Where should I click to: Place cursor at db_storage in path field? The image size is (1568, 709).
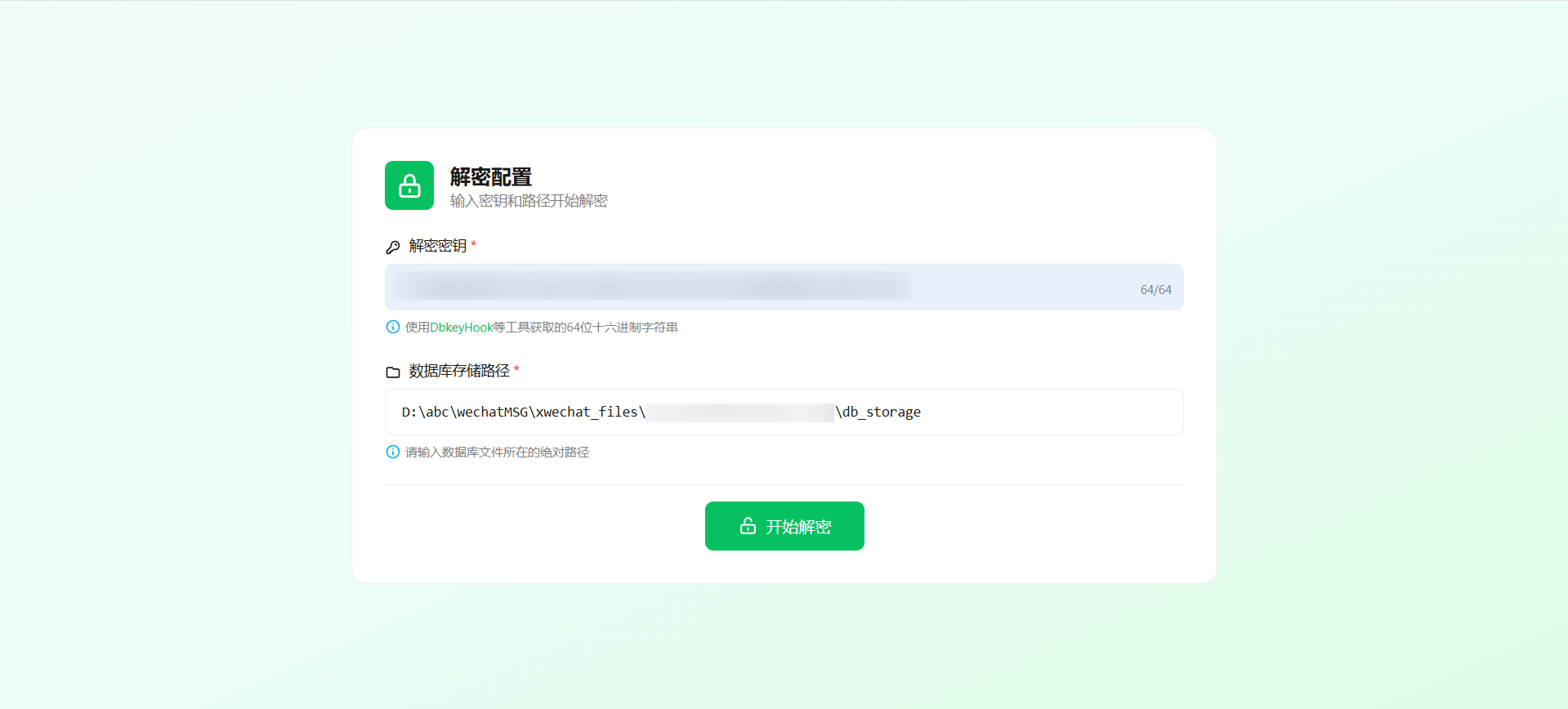click(x=881, y=412)
